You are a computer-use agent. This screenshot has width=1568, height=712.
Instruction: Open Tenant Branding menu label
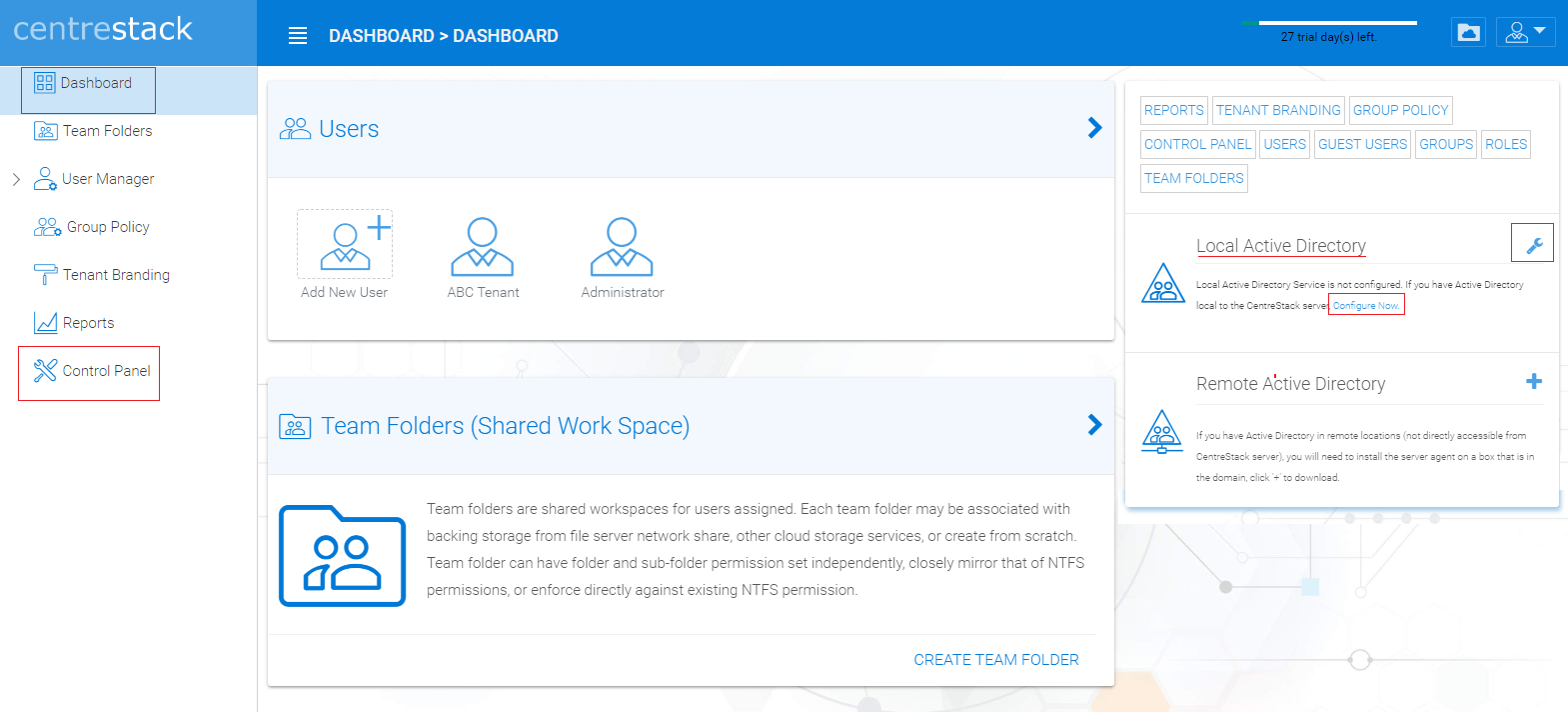116,275
